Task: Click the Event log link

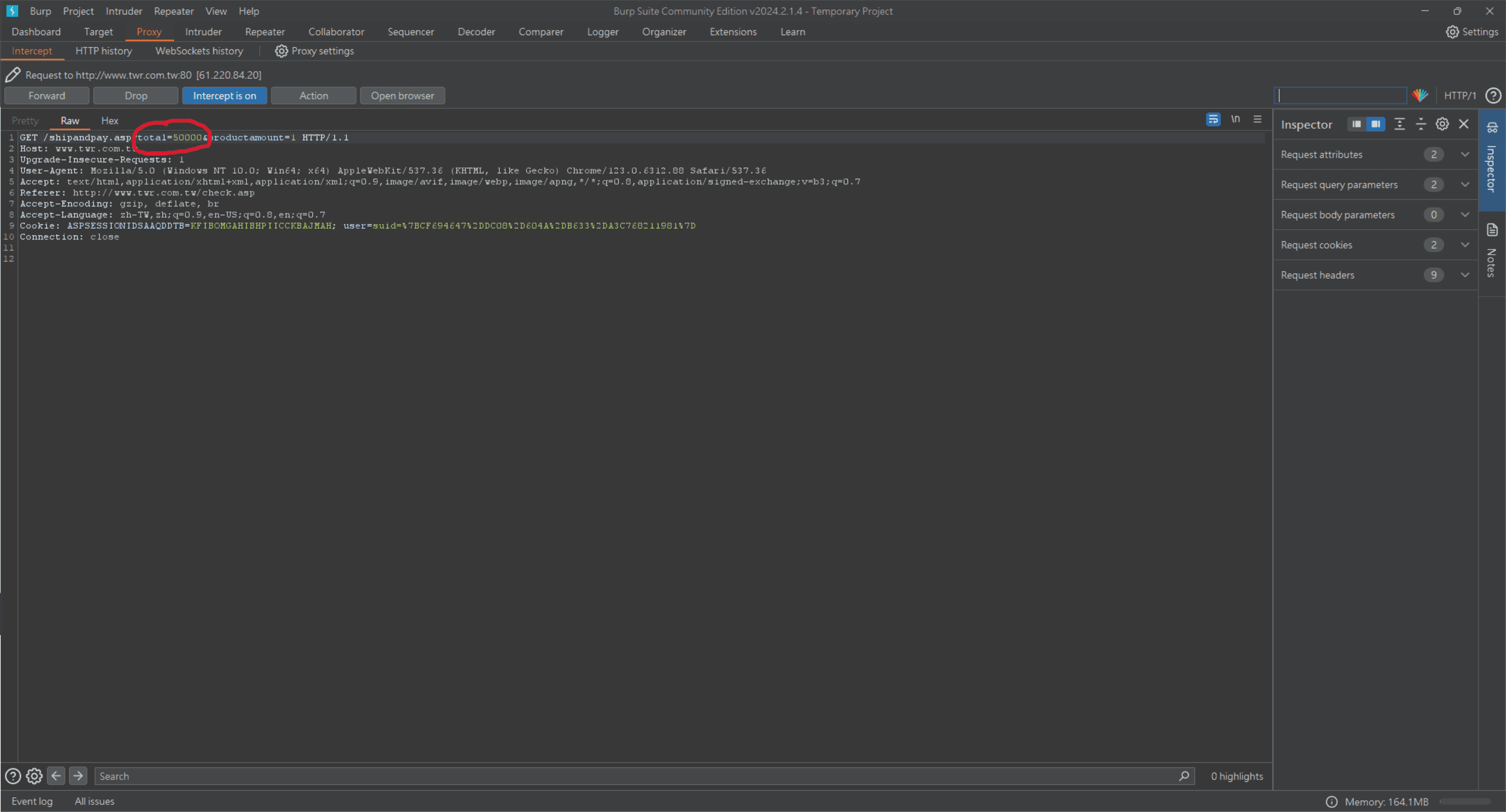Action: click(x=32, y=801)
